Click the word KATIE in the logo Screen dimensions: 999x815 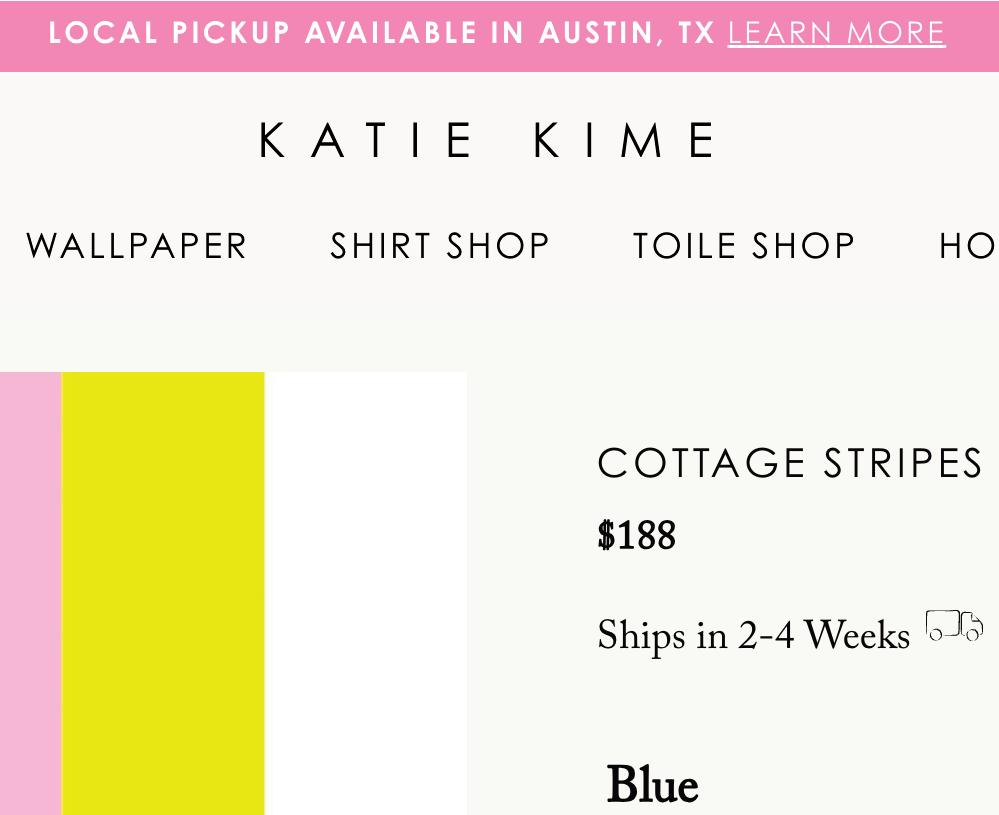click(x=367, y=140)
